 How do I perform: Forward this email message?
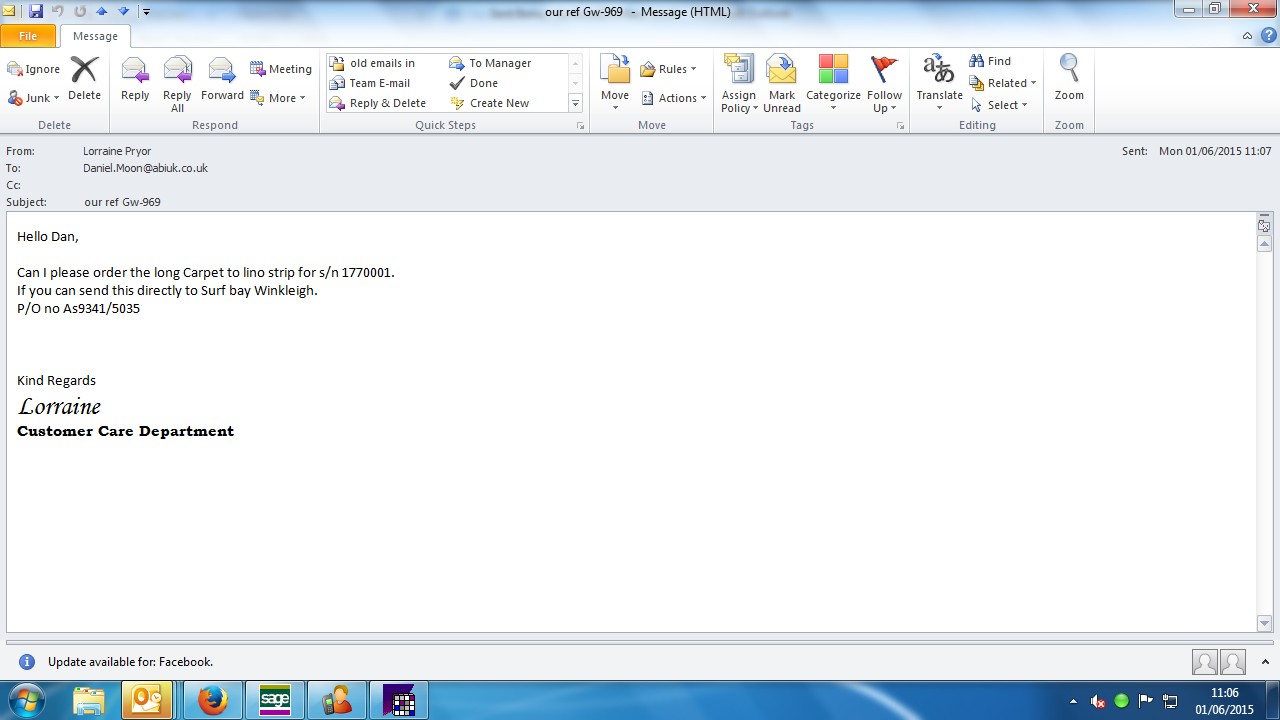click(x=222, y=79)
